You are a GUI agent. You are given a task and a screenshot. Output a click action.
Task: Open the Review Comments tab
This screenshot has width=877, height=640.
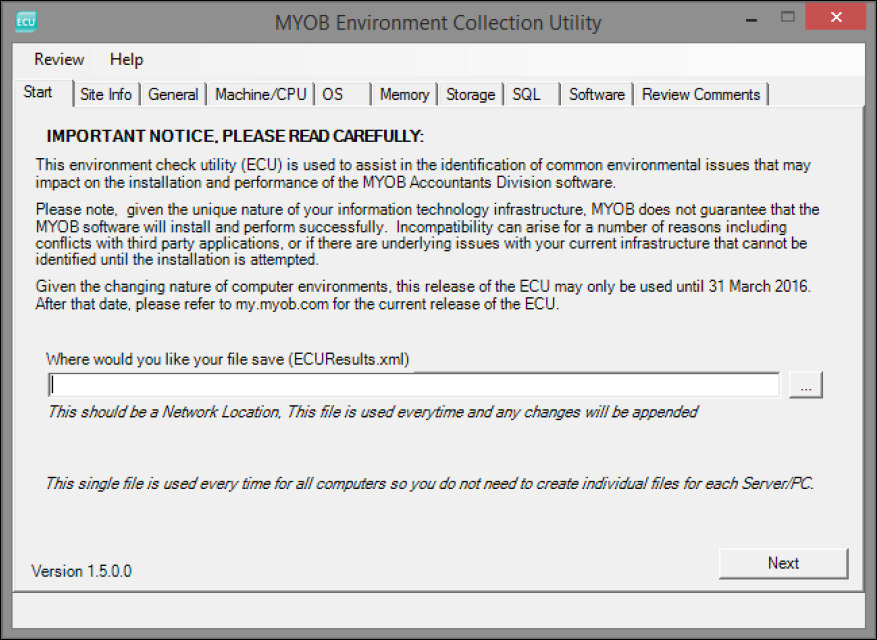coord(701,94)
